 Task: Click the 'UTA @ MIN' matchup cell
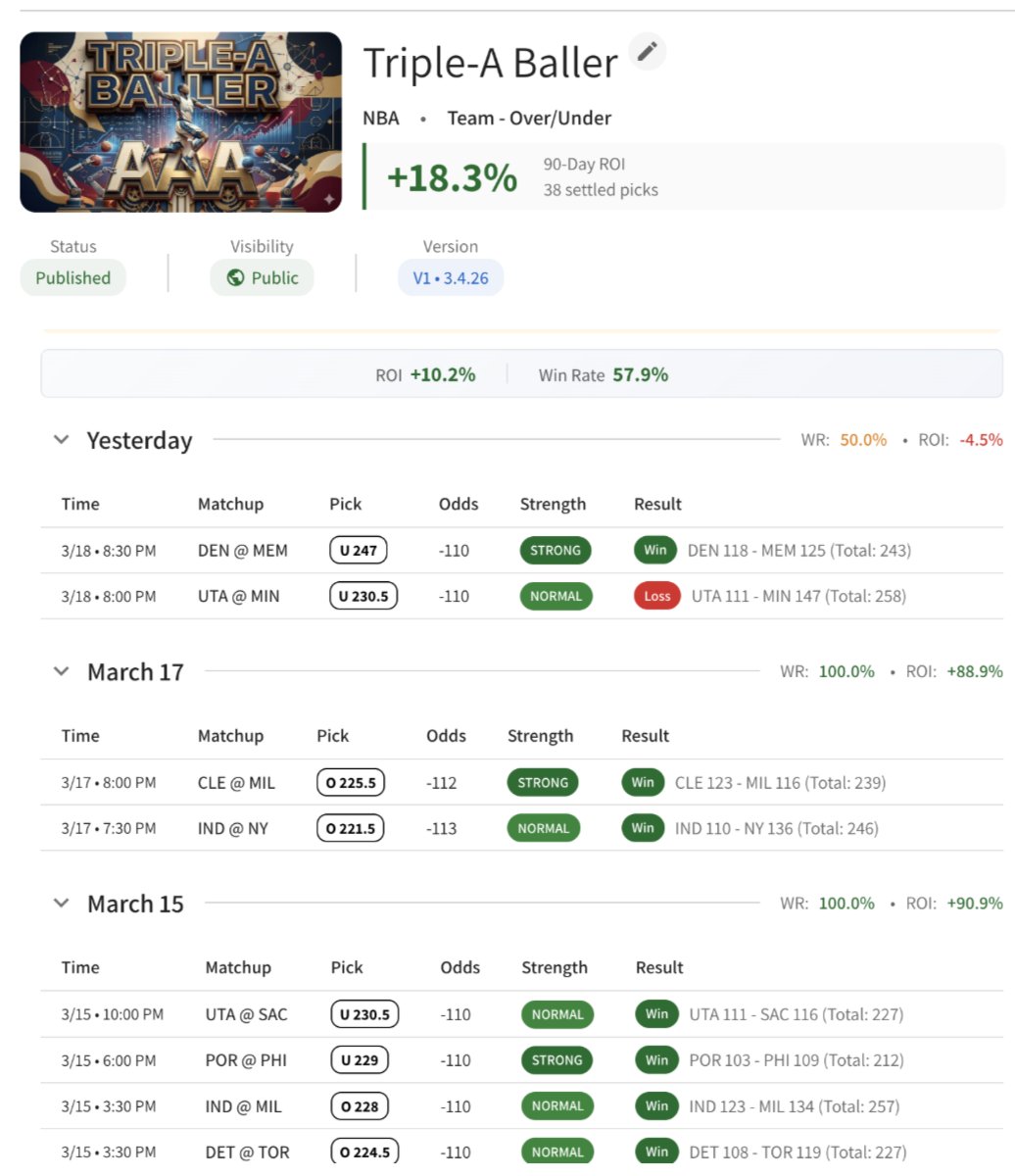click(239, 596)
